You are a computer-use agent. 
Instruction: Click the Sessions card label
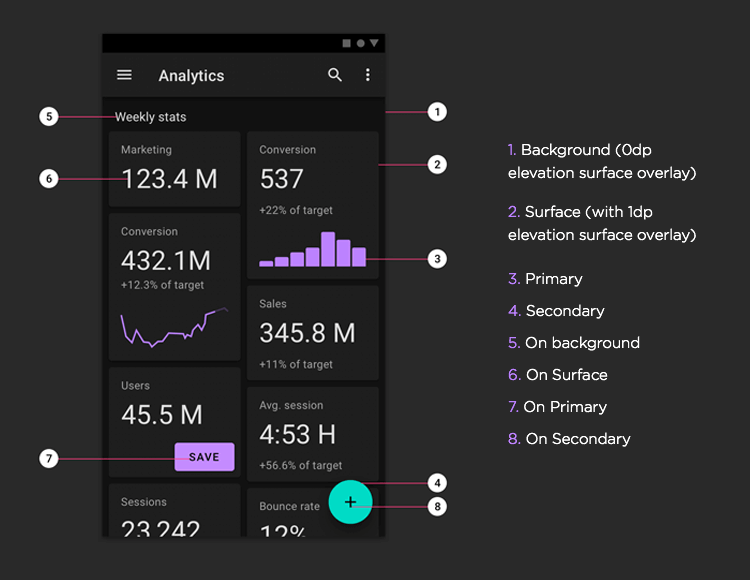(144, 502)
